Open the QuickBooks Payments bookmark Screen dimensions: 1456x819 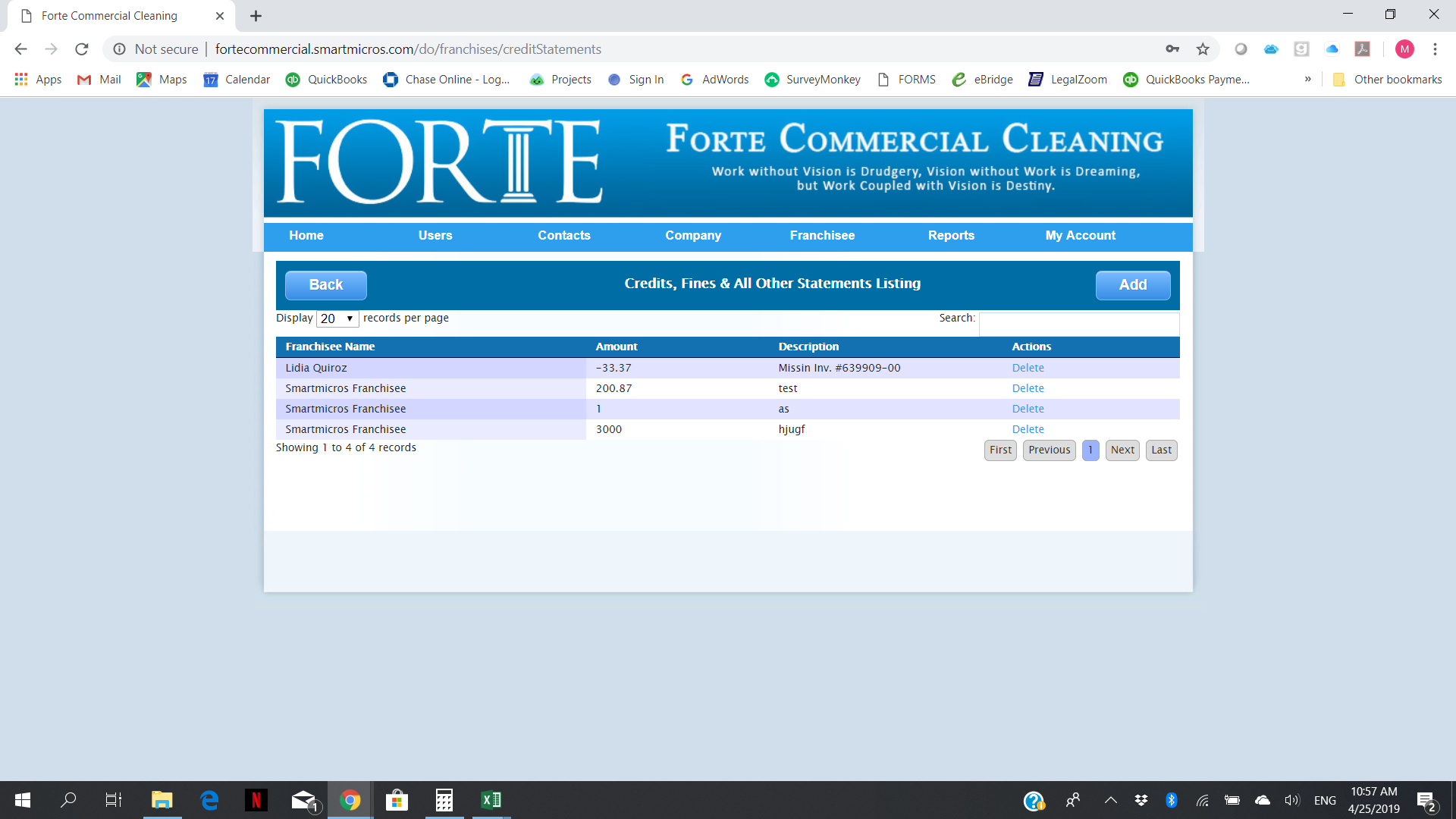(1187, 80)
